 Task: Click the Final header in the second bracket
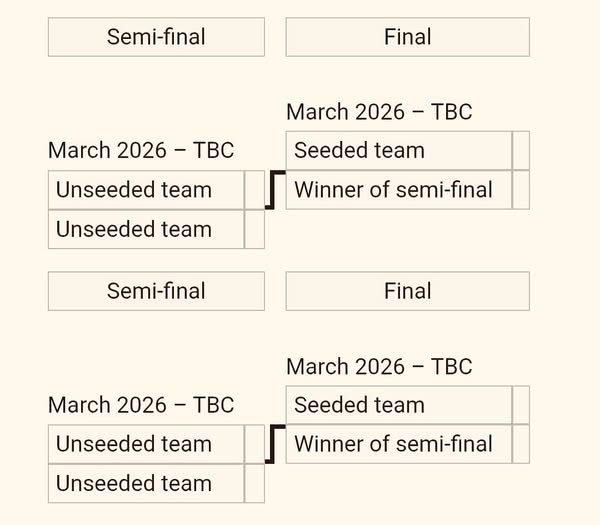(407, 291)
